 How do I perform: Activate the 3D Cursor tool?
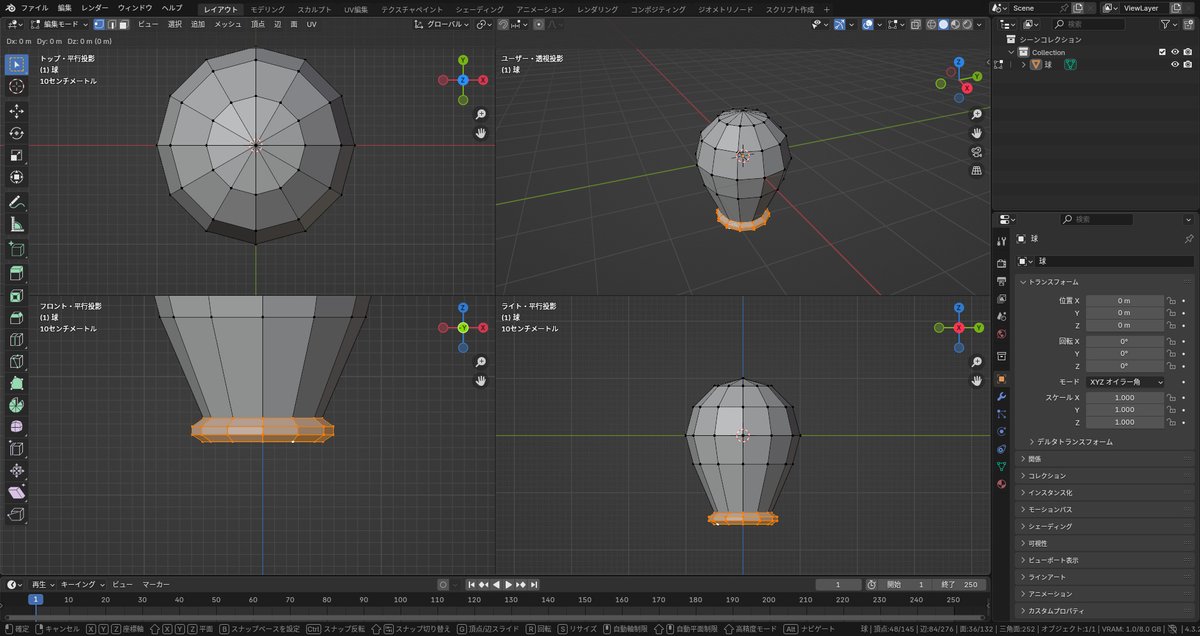(17, 87)
